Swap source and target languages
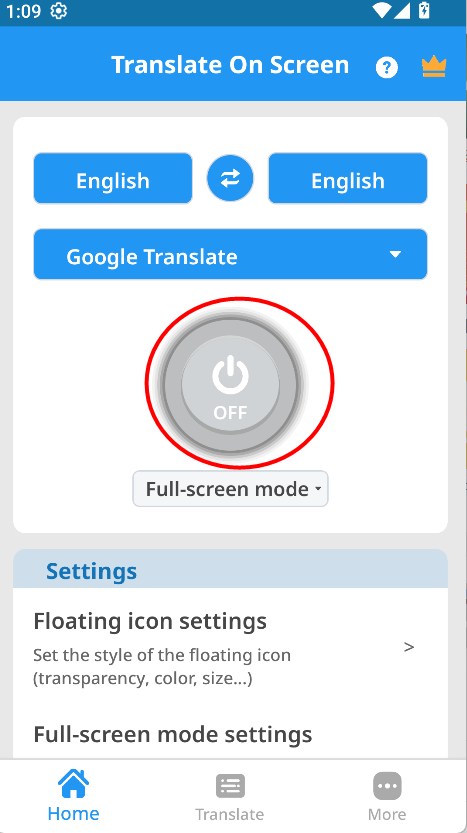Image resolution: width=467 pixels, height=833 pixels. (230, 178)
